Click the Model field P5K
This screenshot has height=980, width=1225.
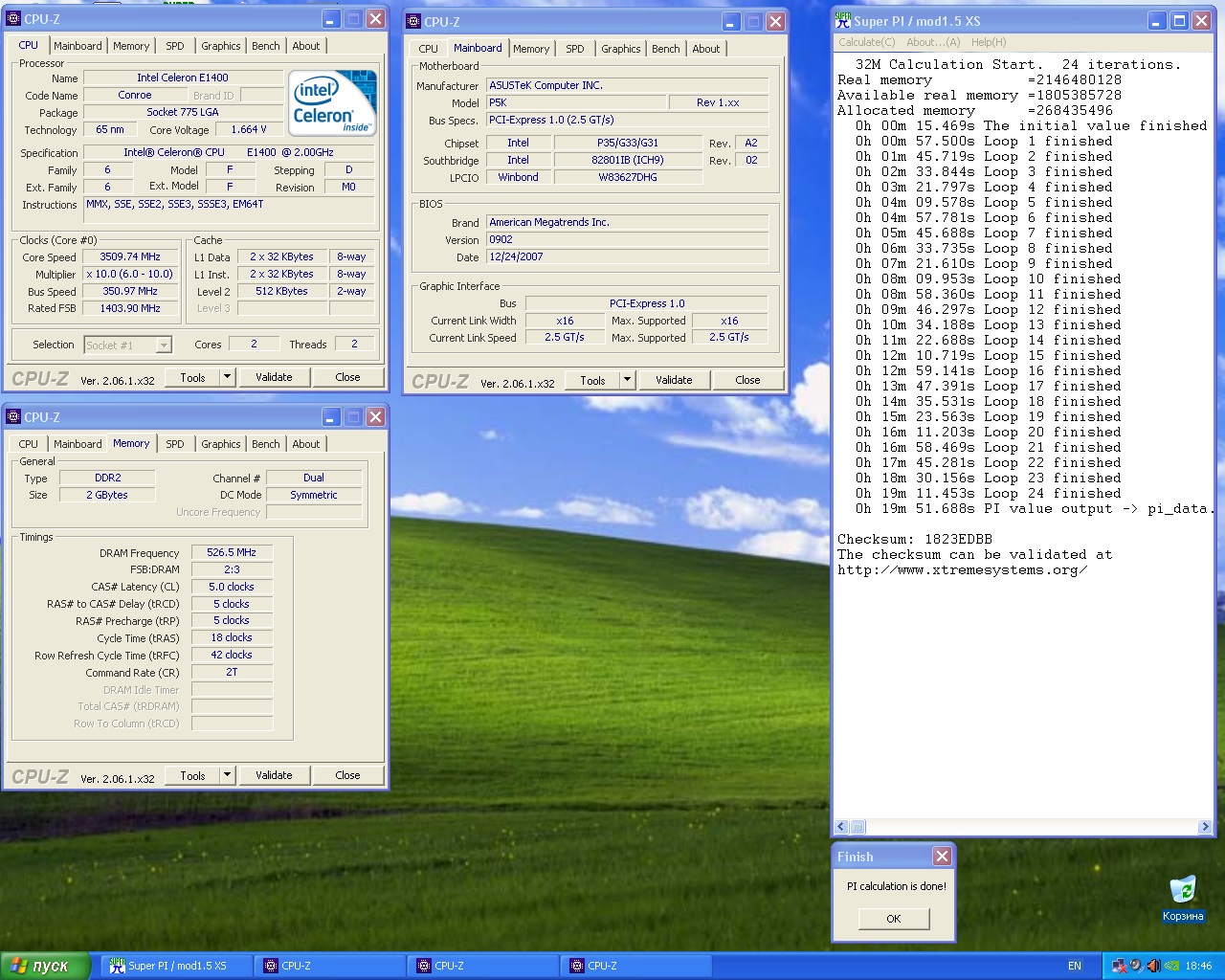click(576, 102)
